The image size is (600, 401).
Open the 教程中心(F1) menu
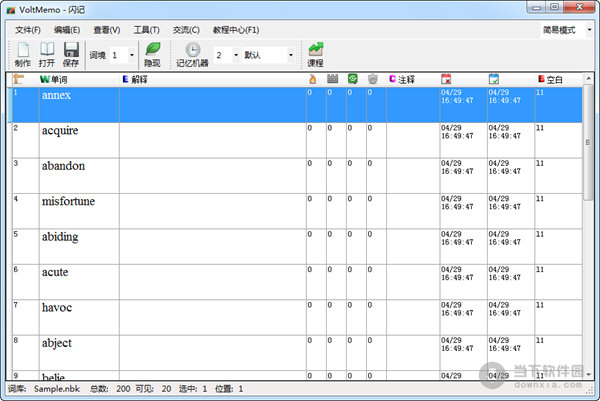click(x=236, y=30)
